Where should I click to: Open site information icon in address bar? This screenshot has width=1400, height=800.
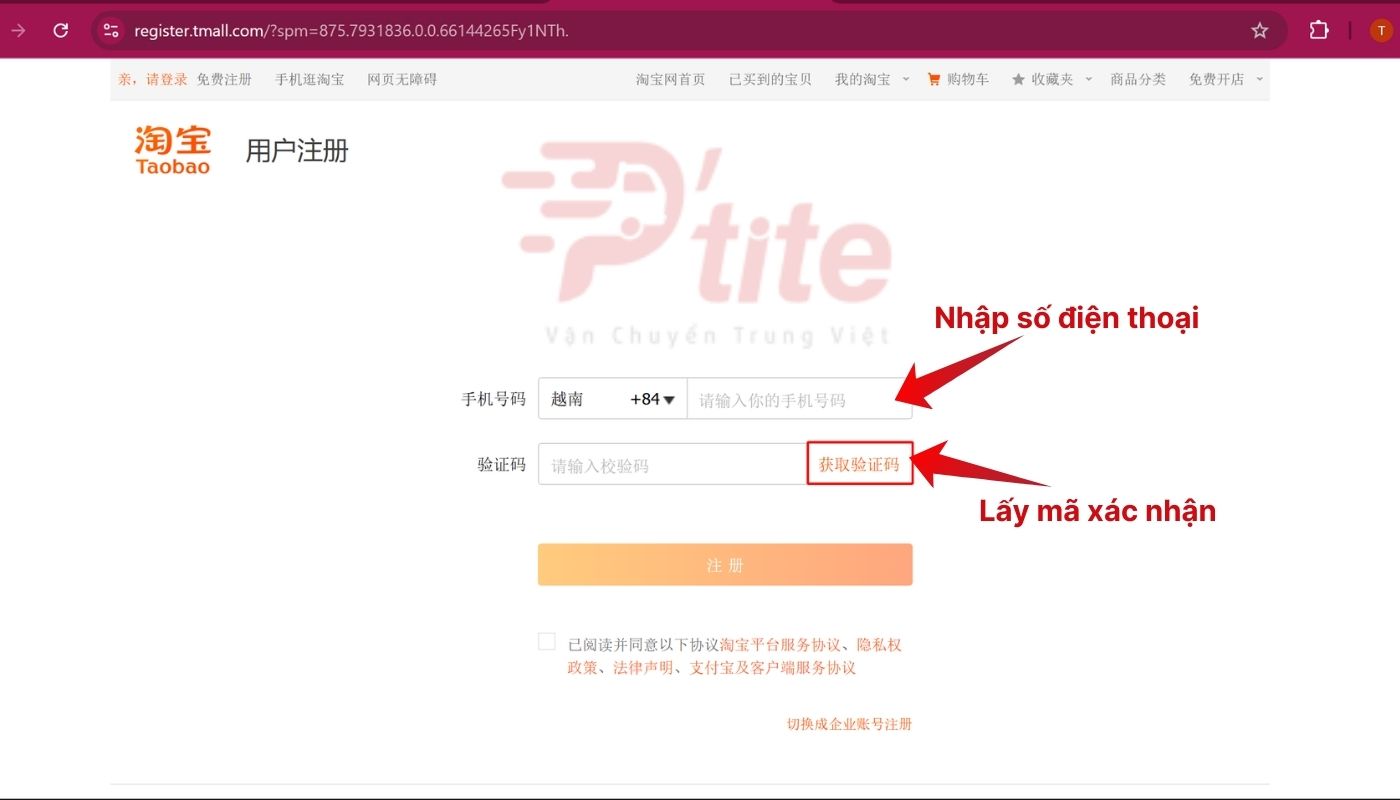click(111, 30)
